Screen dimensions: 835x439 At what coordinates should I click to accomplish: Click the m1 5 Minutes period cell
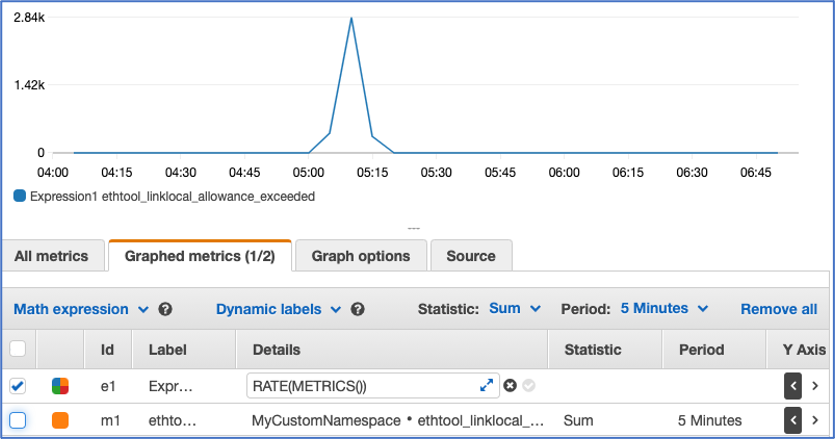[709, 421]
